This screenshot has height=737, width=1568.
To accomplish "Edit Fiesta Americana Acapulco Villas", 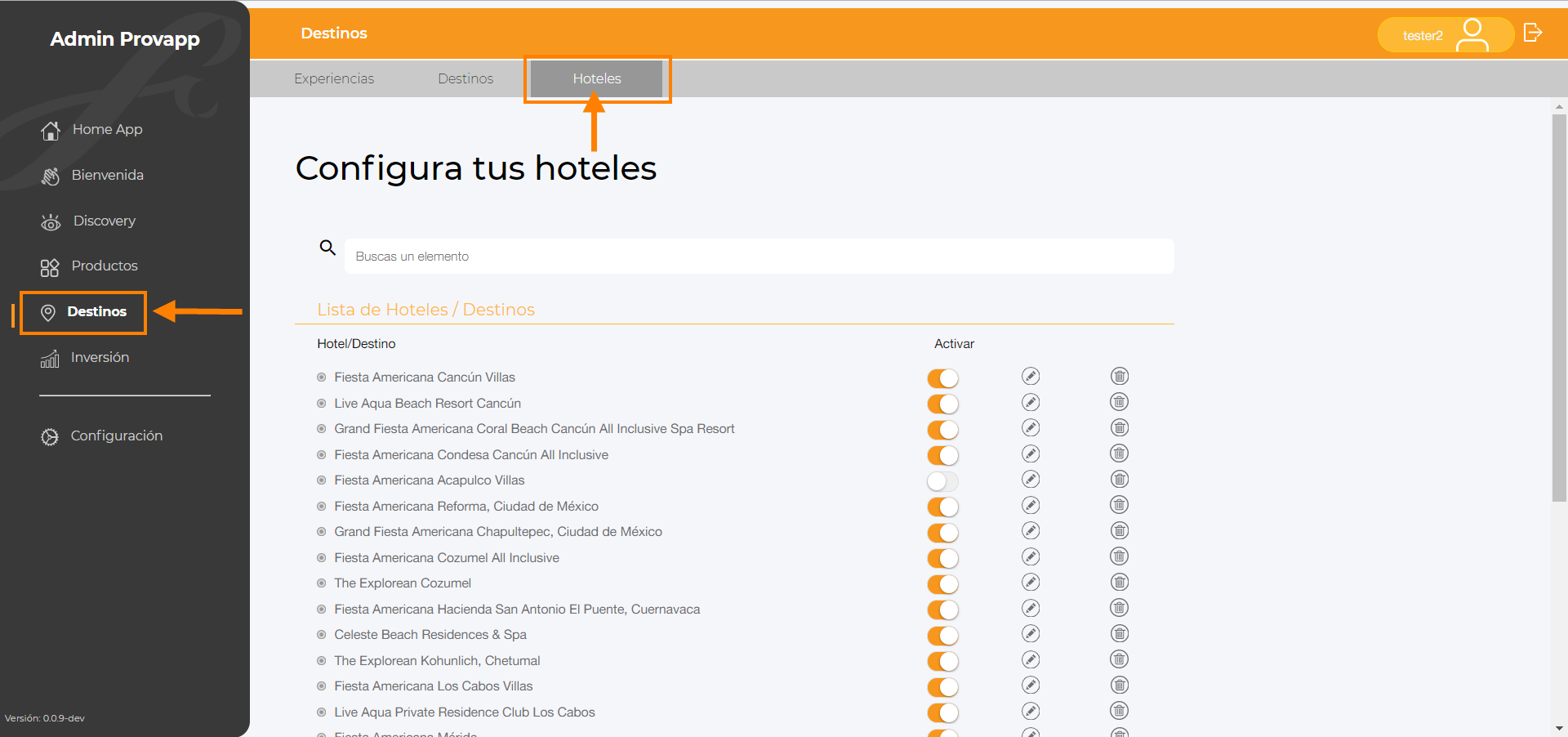I will [x=1031, y=479].
